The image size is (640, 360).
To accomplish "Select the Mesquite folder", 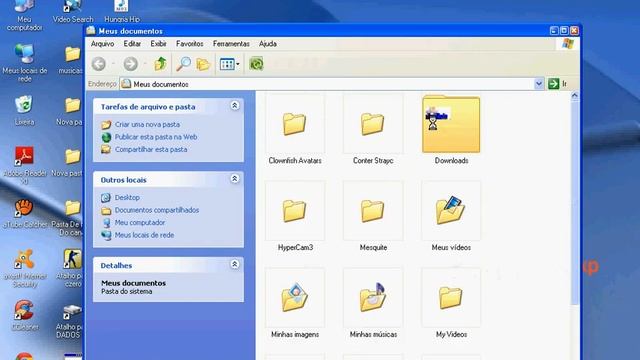I will coord(373,216).
